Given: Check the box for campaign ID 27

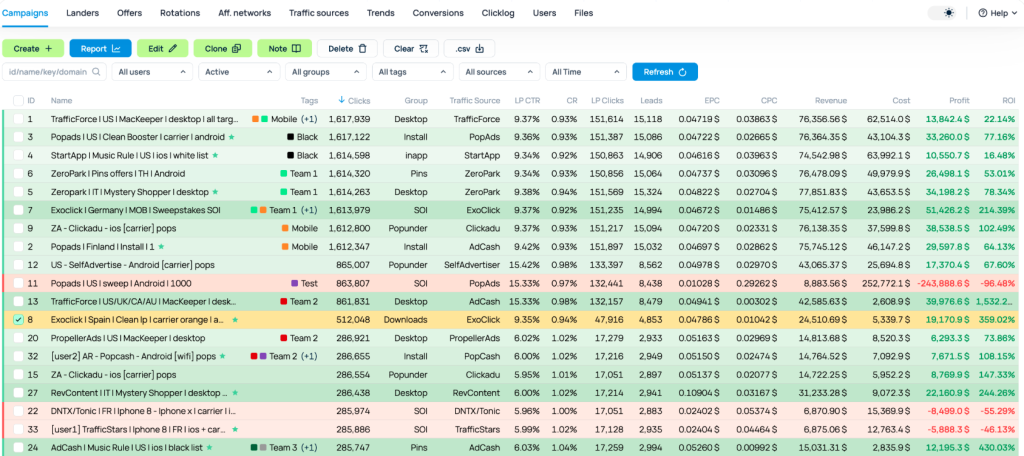Looking at the screenshot, I should click(18, 393).
